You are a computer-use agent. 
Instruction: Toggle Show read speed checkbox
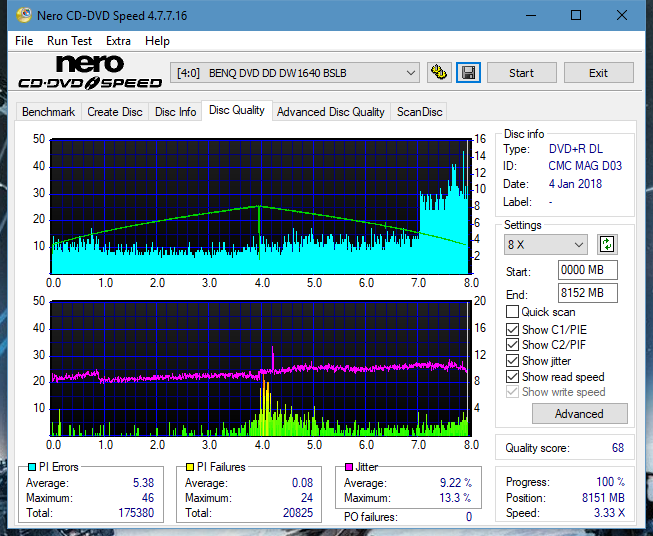512,377
